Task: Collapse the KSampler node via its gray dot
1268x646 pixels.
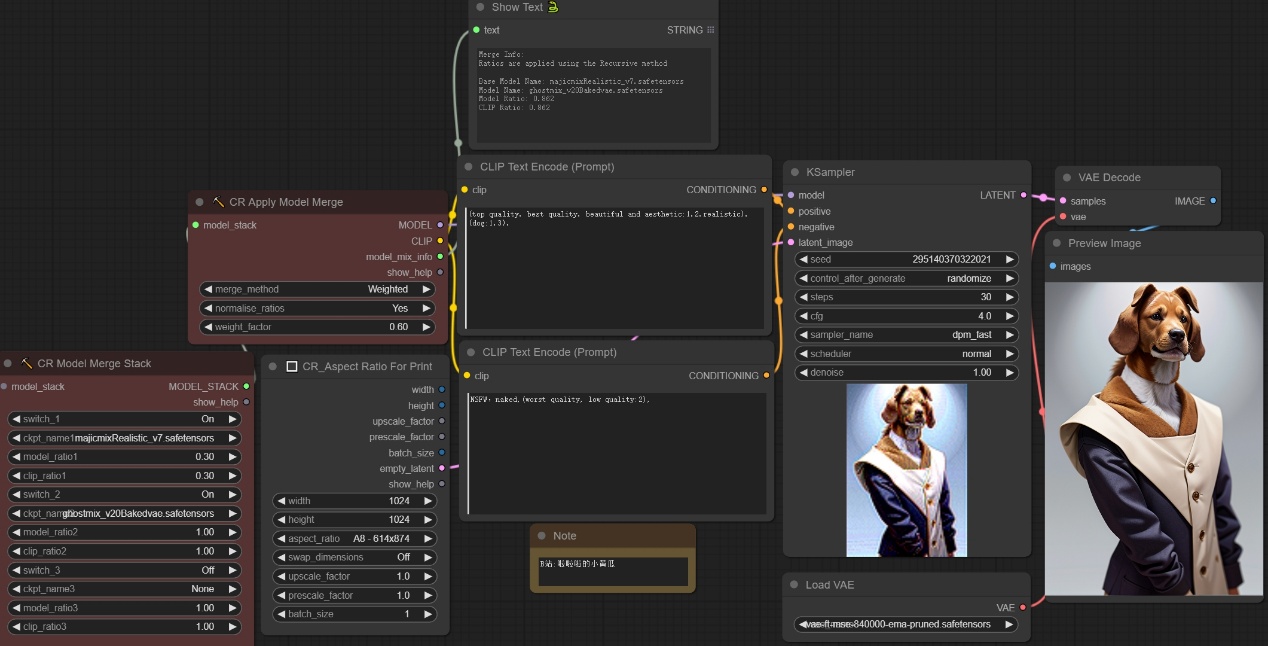Action: tap(794, 172)
